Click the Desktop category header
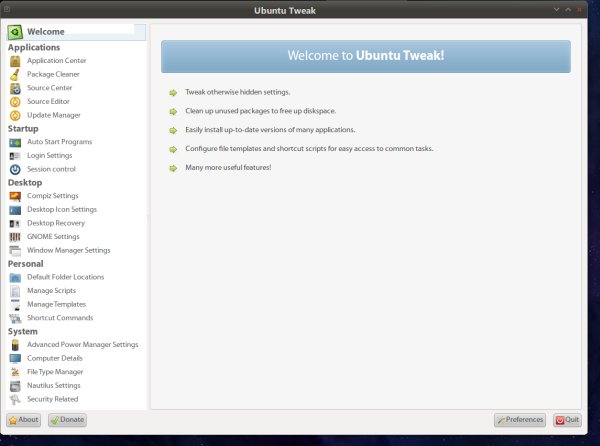The width and height of the screenshot is (600, 446). [25, 182]
